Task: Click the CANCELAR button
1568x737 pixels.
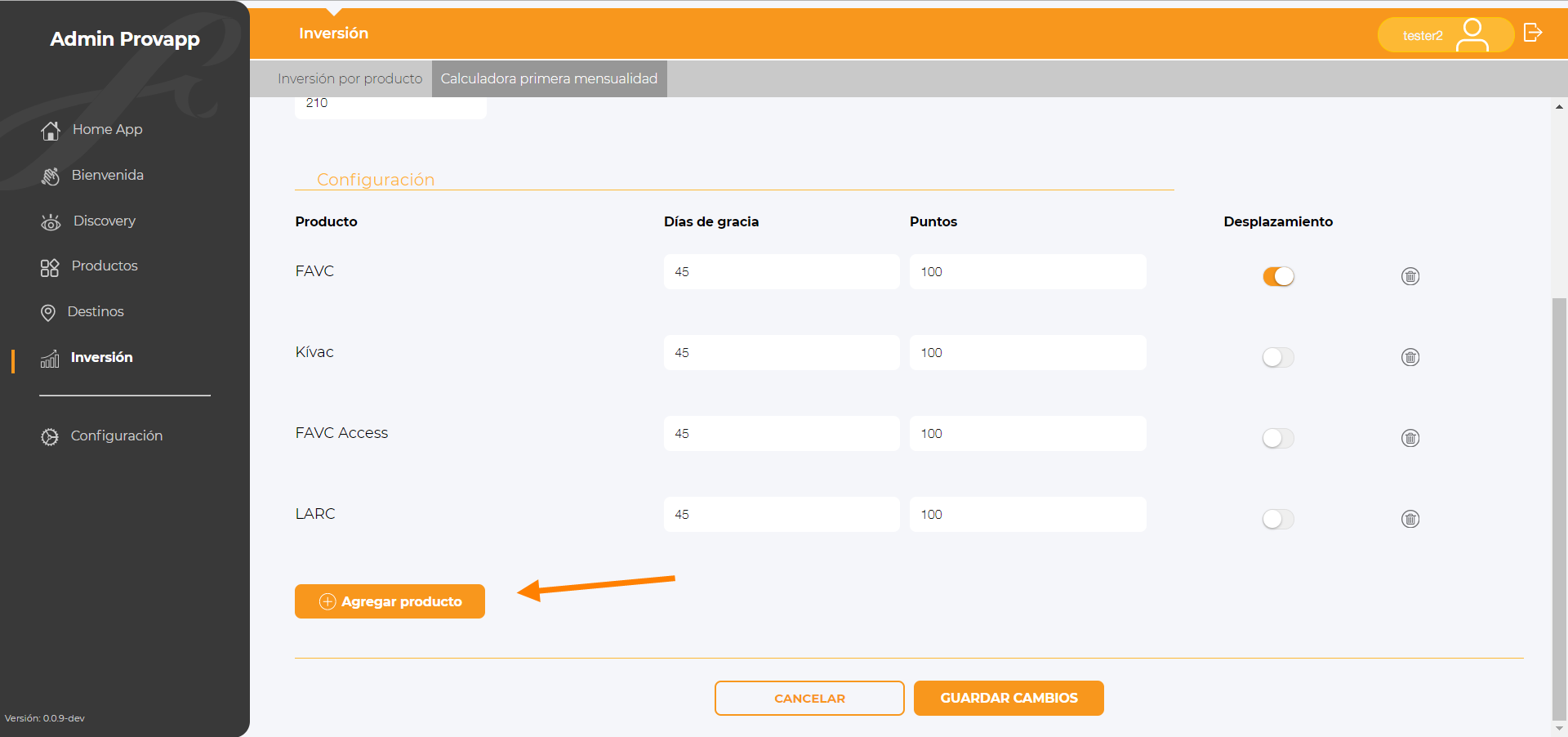Action: tap(809, 698)
